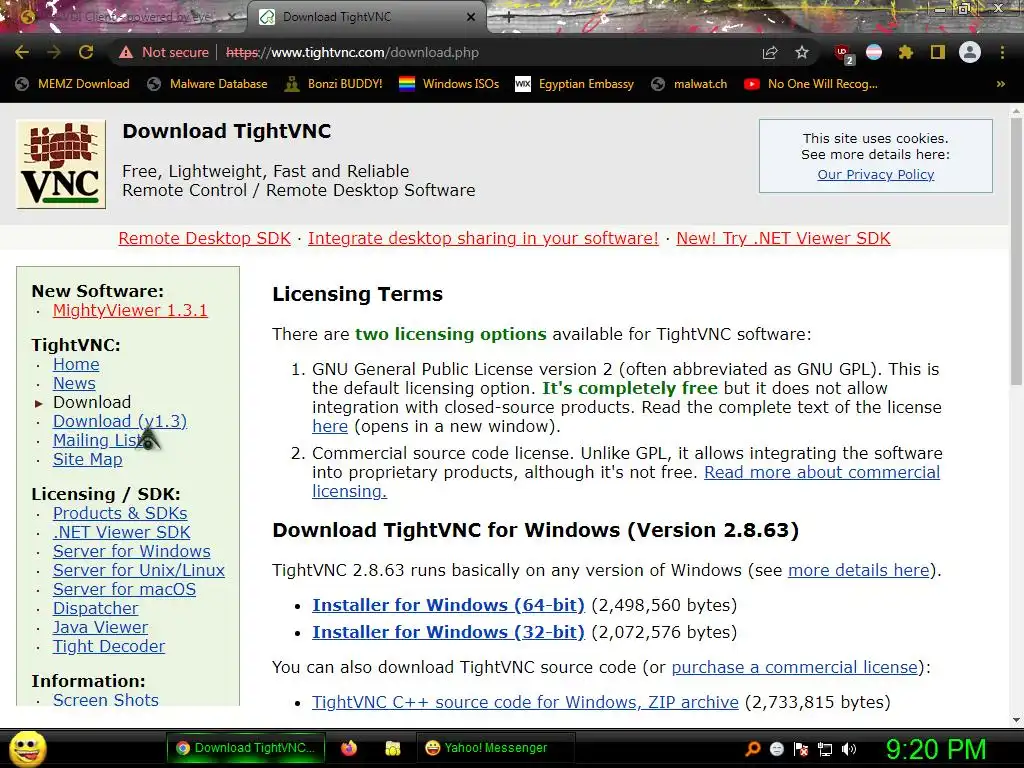
Task: Open the No One Will Recog... YouTube bookmark
Action: click(x=811, y=84)
